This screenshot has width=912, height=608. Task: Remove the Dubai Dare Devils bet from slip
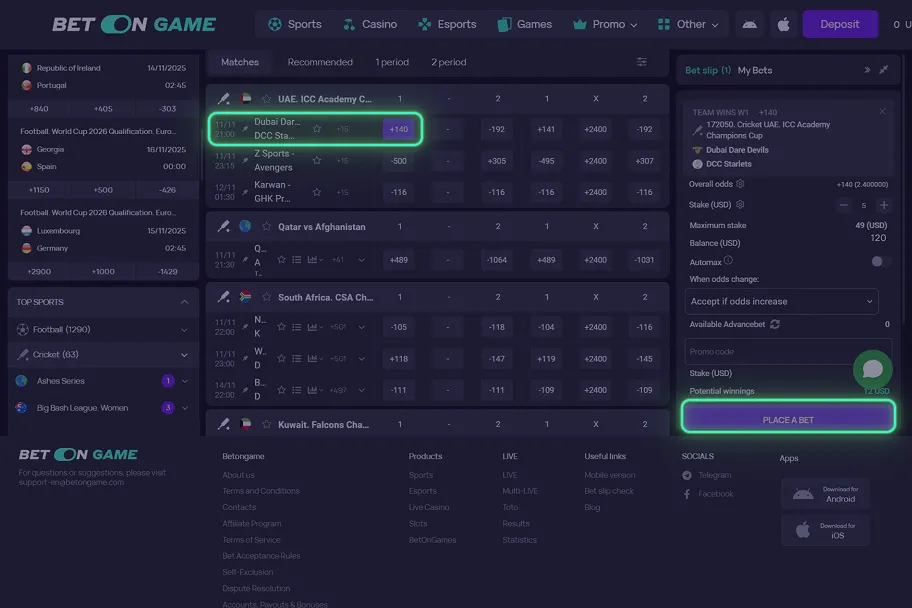(882, 112)
